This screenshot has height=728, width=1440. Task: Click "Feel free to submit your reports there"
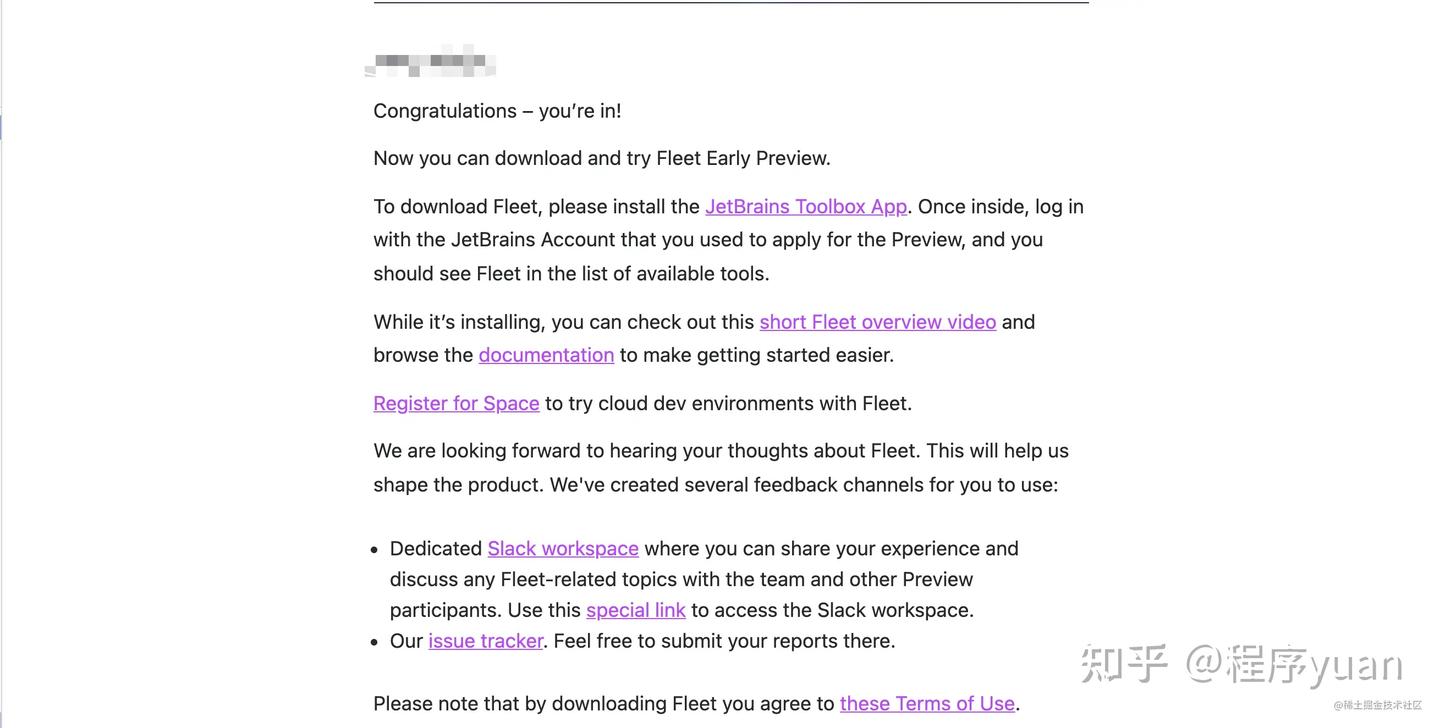point(724,641)
